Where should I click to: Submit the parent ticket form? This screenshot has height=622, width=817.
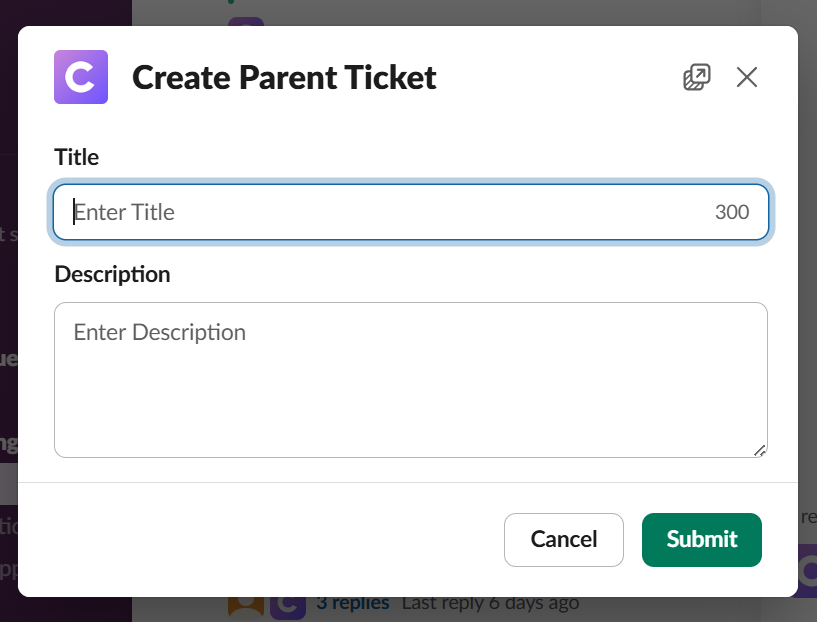point(702,540)
